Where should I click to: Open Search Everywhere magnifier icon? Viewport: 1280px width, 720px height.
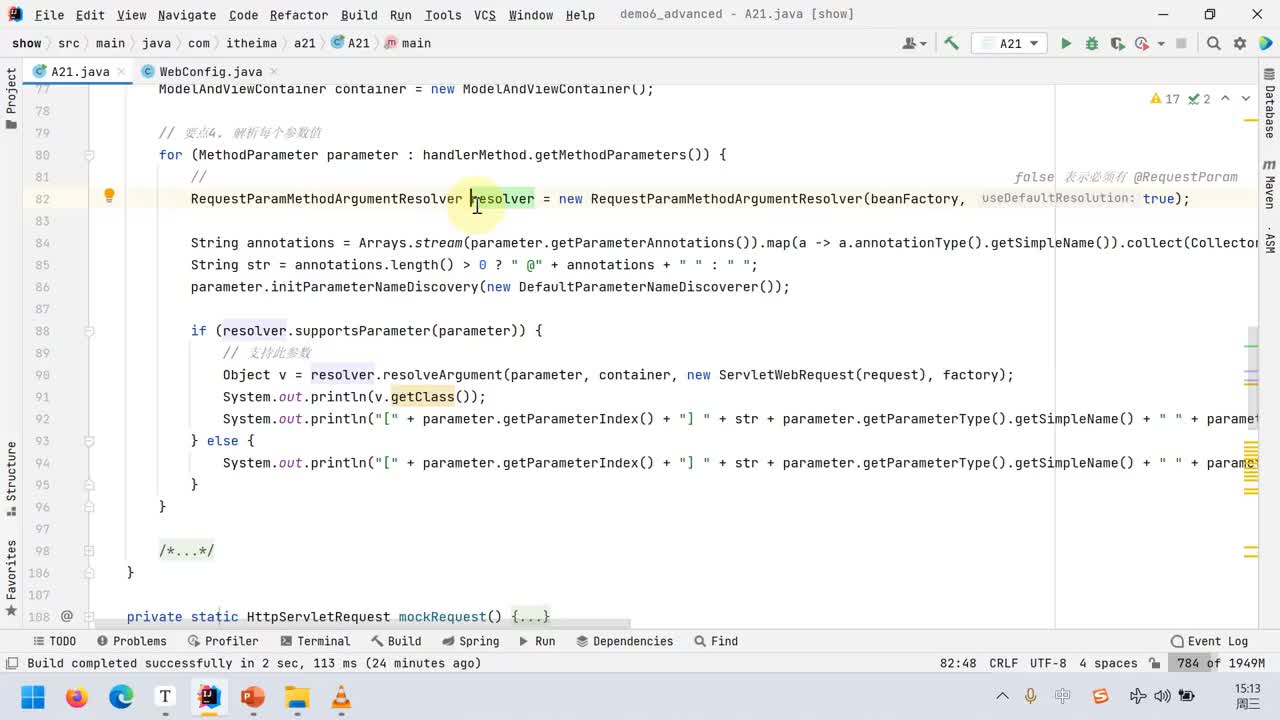pyautogui.click(x=1213, y=43)
